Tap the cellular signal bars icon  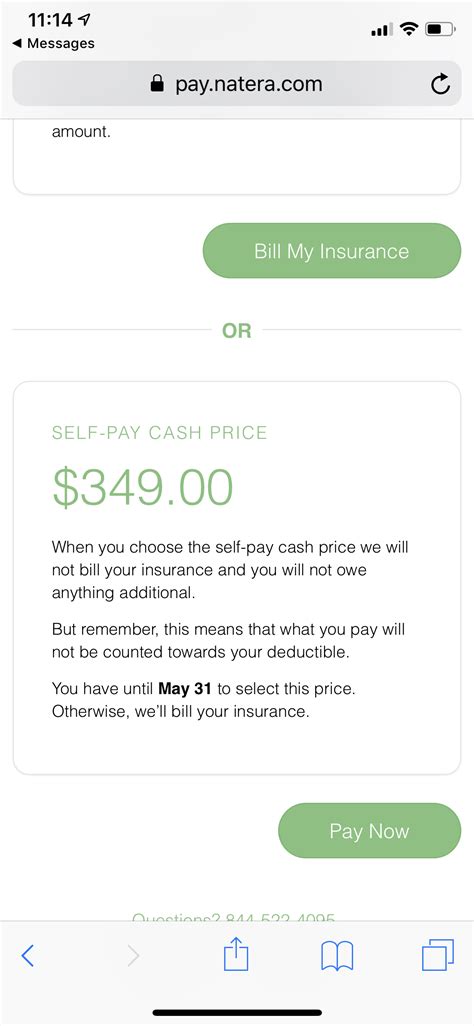point(382,29)
